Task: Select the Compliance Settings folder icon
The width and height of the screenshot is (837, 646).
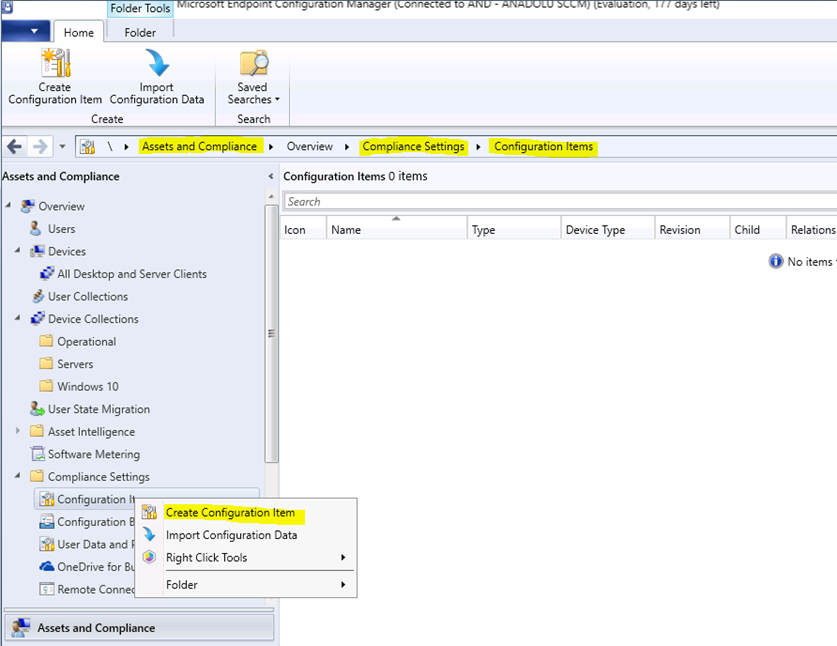Action: point(37,476)
